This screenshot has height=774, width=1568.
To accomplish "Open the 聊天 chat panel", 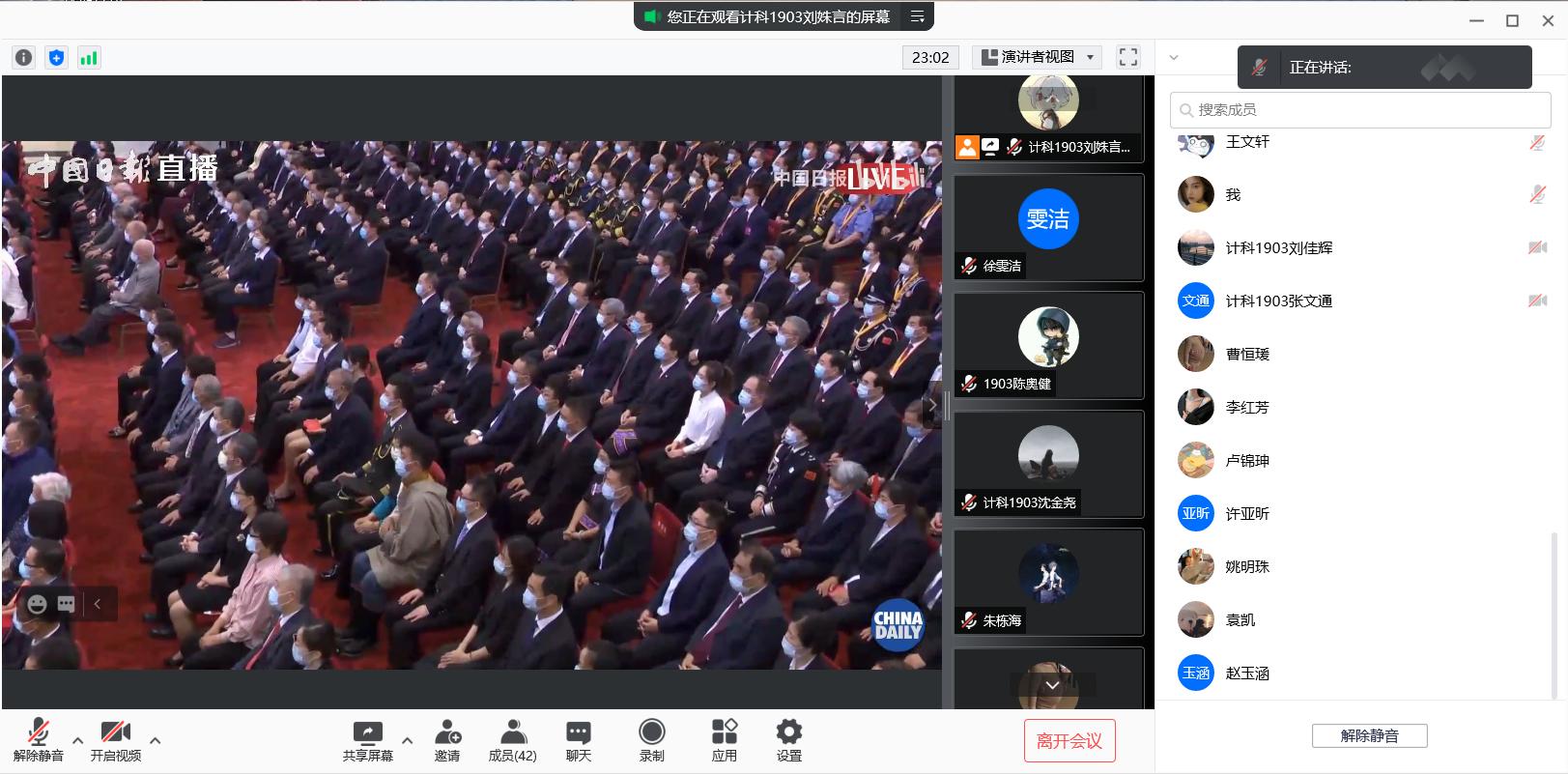I will click(578, 740).
